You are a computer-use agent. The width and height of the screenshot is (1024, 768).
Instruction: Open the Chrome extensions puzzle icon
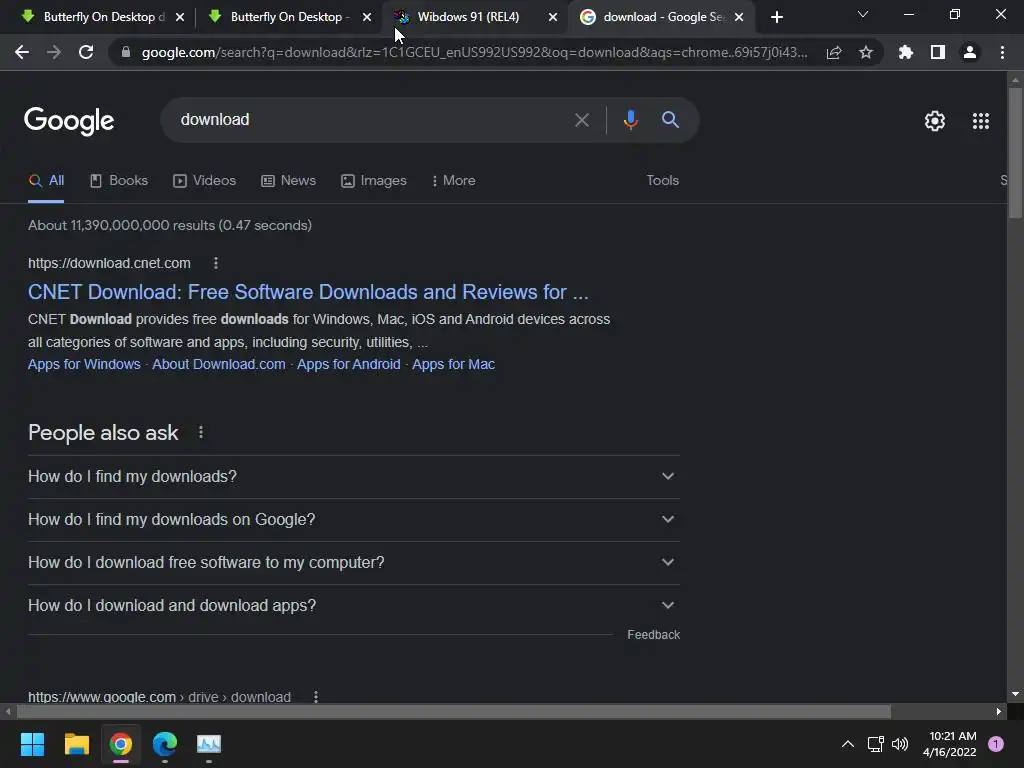[x=906, y=52]
